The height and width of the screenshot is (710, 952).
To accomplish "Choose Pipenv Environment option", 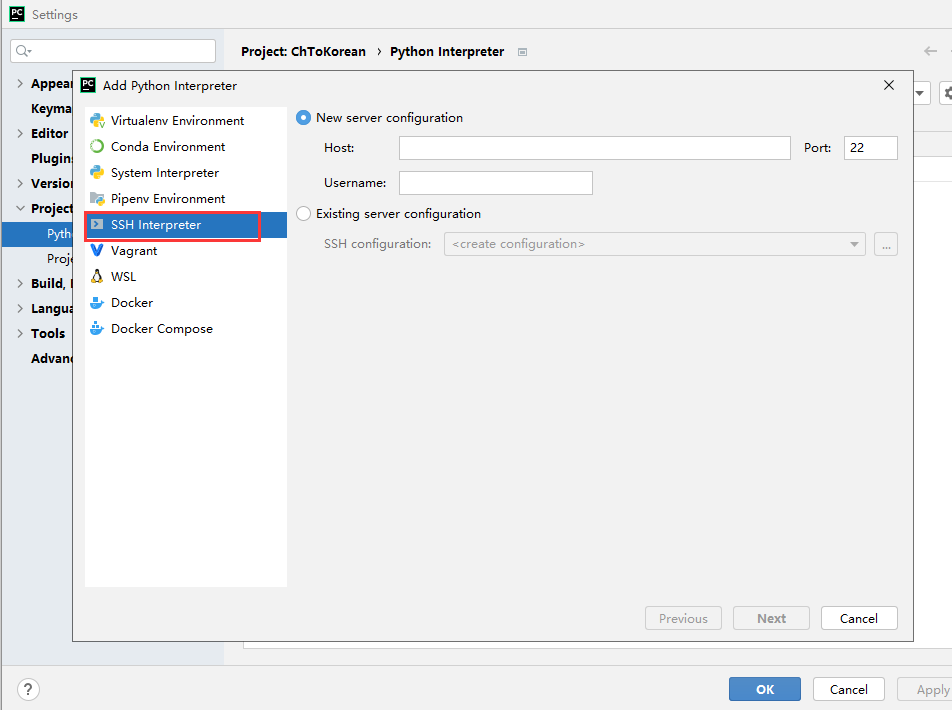I will point(186,199).
